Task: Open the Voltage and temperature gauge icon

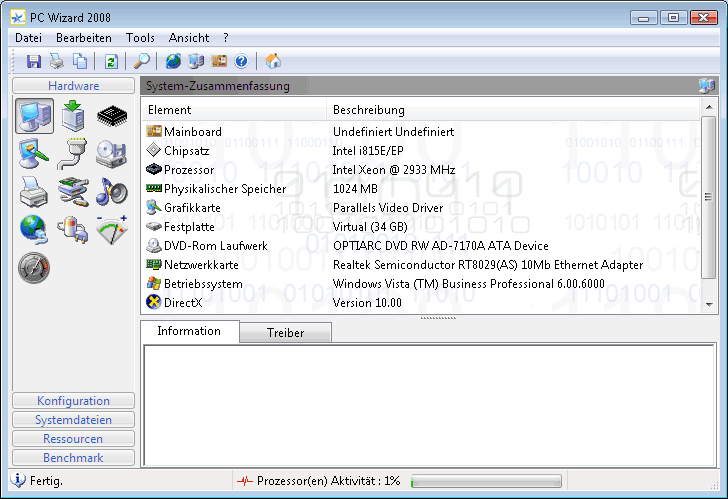Action: (112, 229)
